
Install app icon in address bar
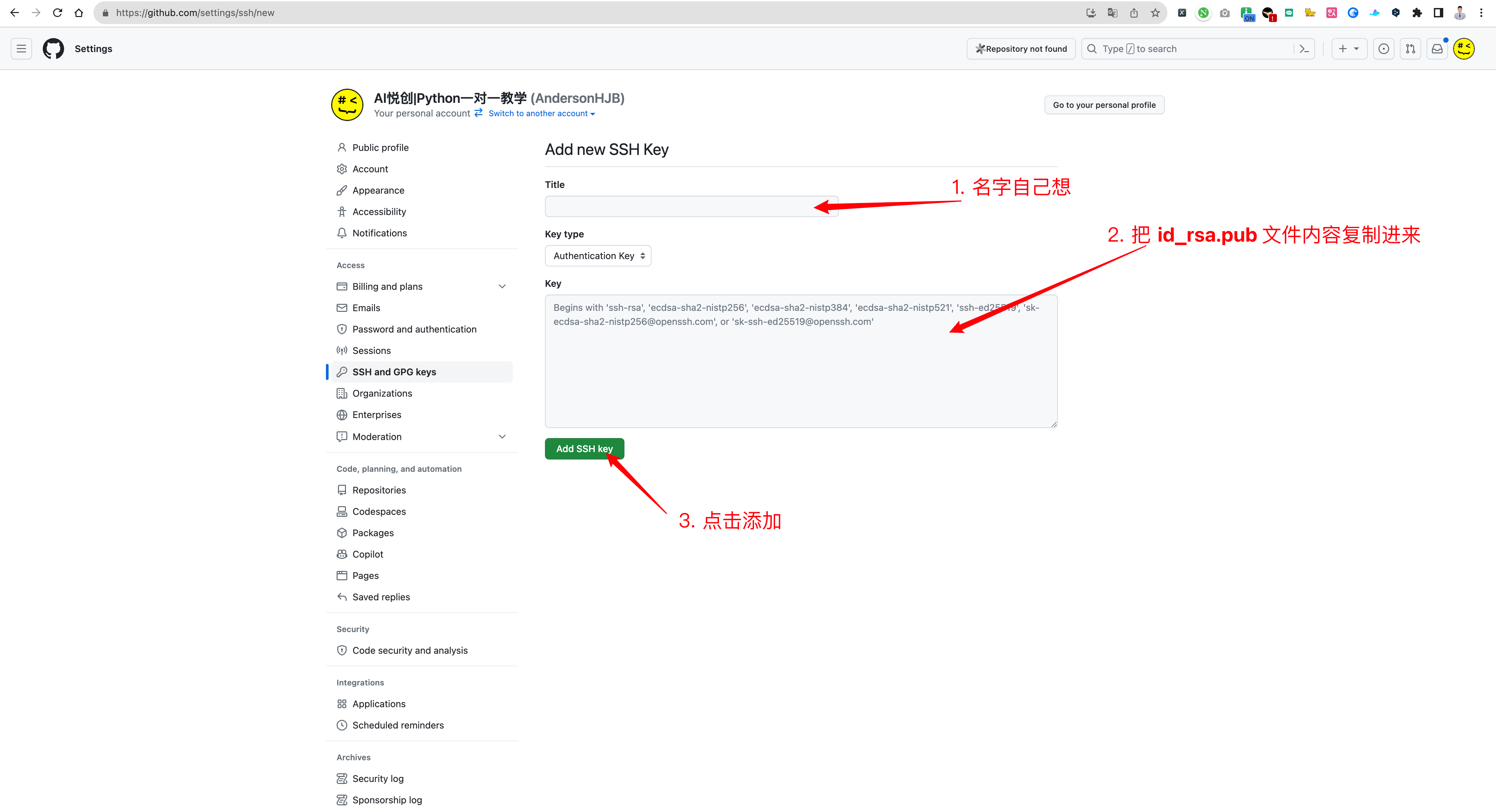pos(1091,13)
